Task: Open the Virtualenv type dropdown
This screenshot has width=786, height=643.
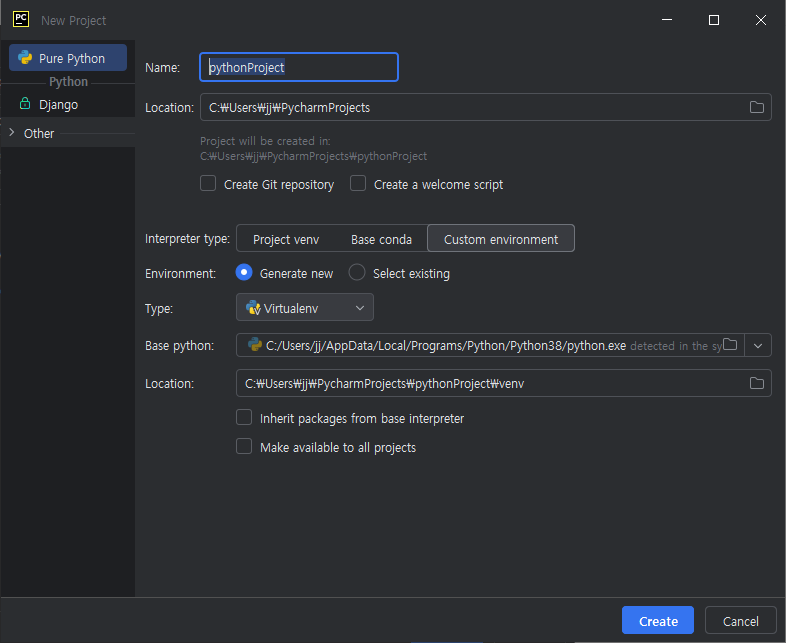Action: 305,308
